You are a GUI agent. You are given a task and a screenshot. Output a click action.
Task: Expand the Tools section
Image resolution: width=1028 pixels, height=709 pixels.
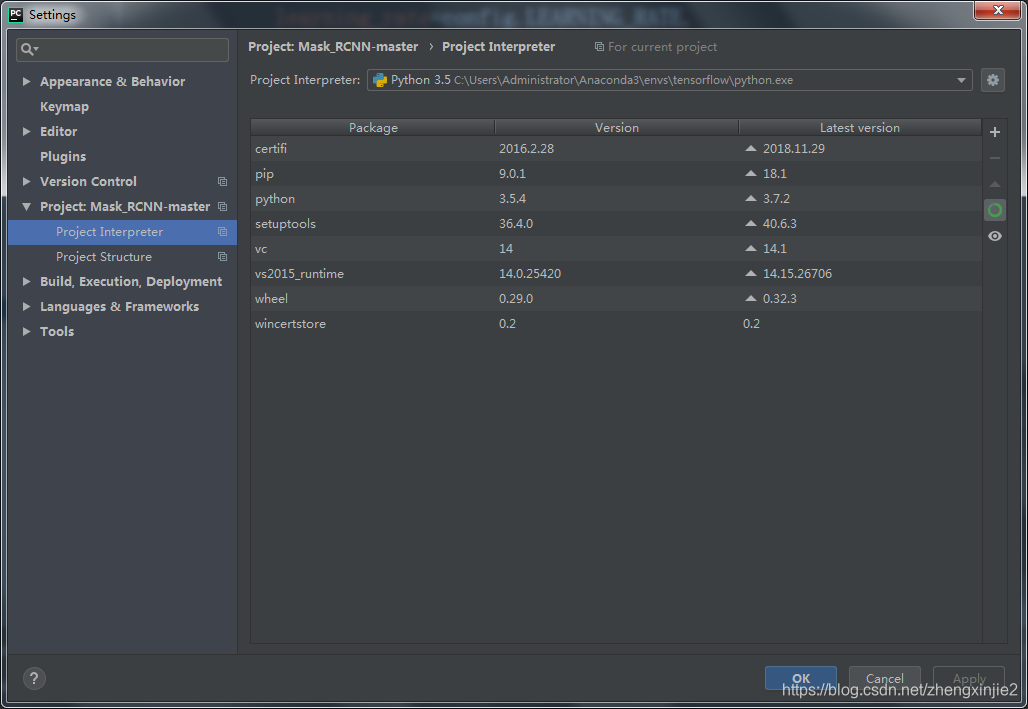(x=26, y=331)
